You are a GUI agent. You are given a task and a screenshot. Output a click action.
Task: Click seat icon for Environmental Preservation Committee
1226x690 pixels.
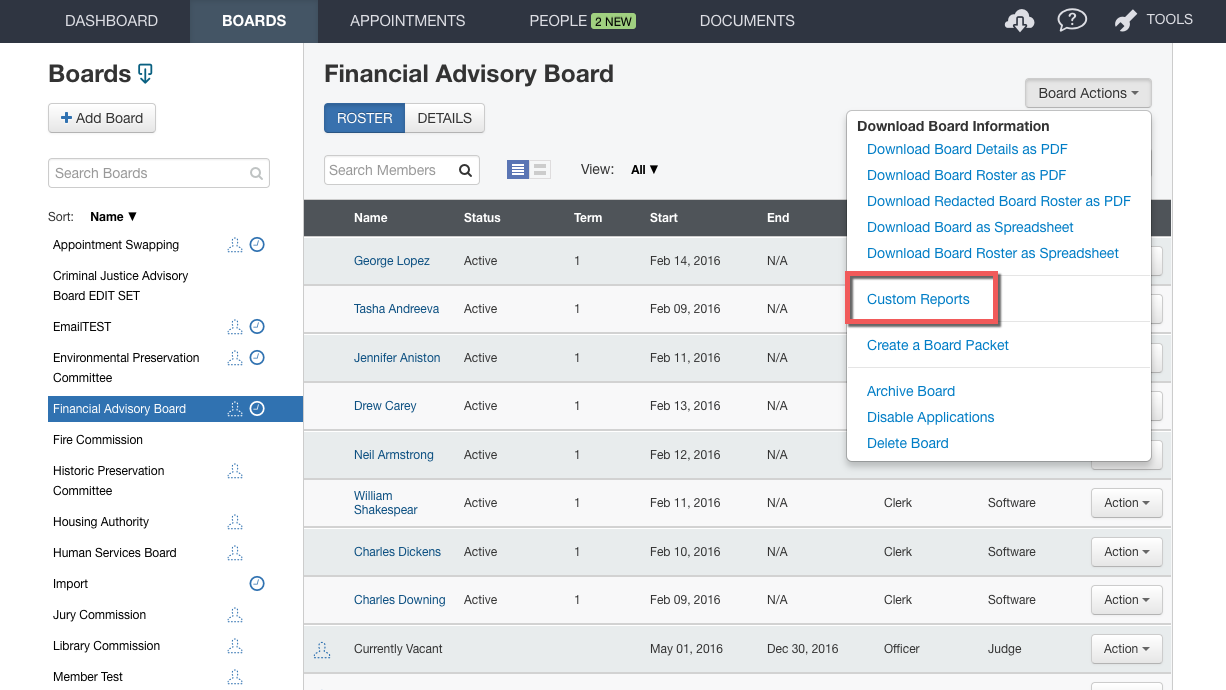point(235,358)
